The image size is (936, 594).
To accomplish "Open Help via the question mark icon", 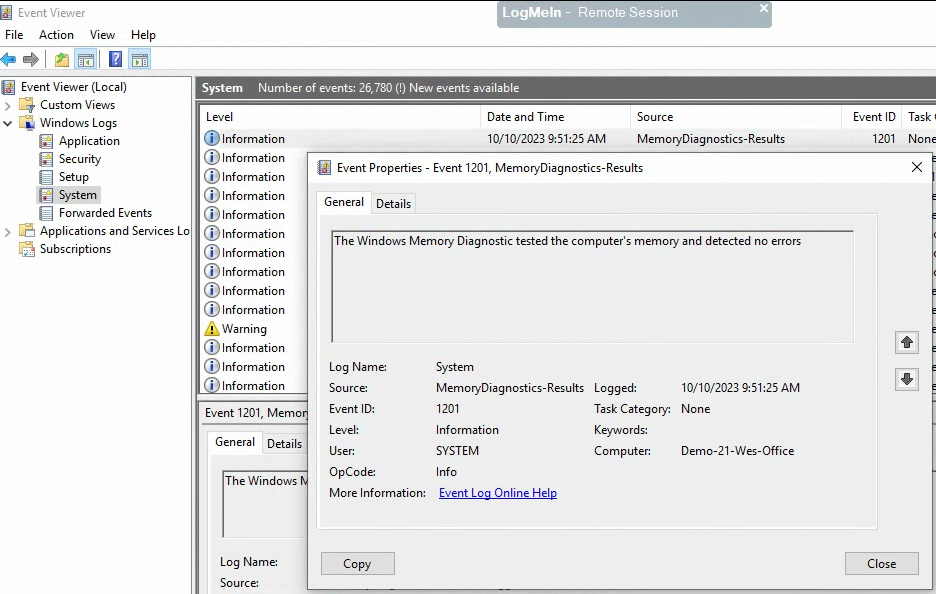I will [116, 60].
